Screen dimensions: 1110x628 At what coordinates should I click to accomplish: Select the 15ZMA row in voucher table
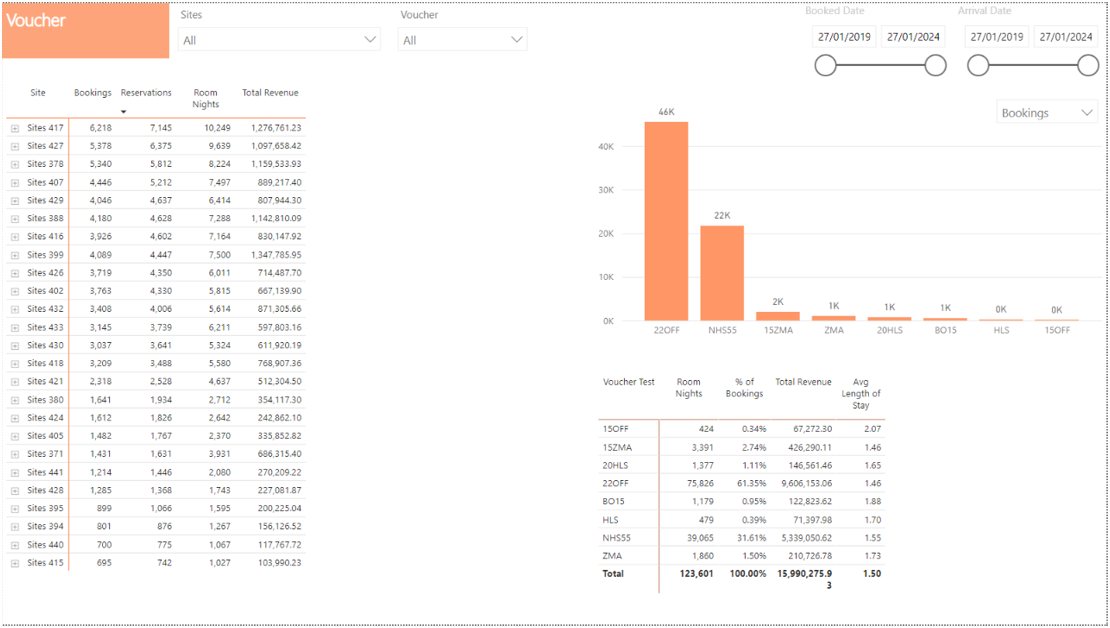point(616,447)
